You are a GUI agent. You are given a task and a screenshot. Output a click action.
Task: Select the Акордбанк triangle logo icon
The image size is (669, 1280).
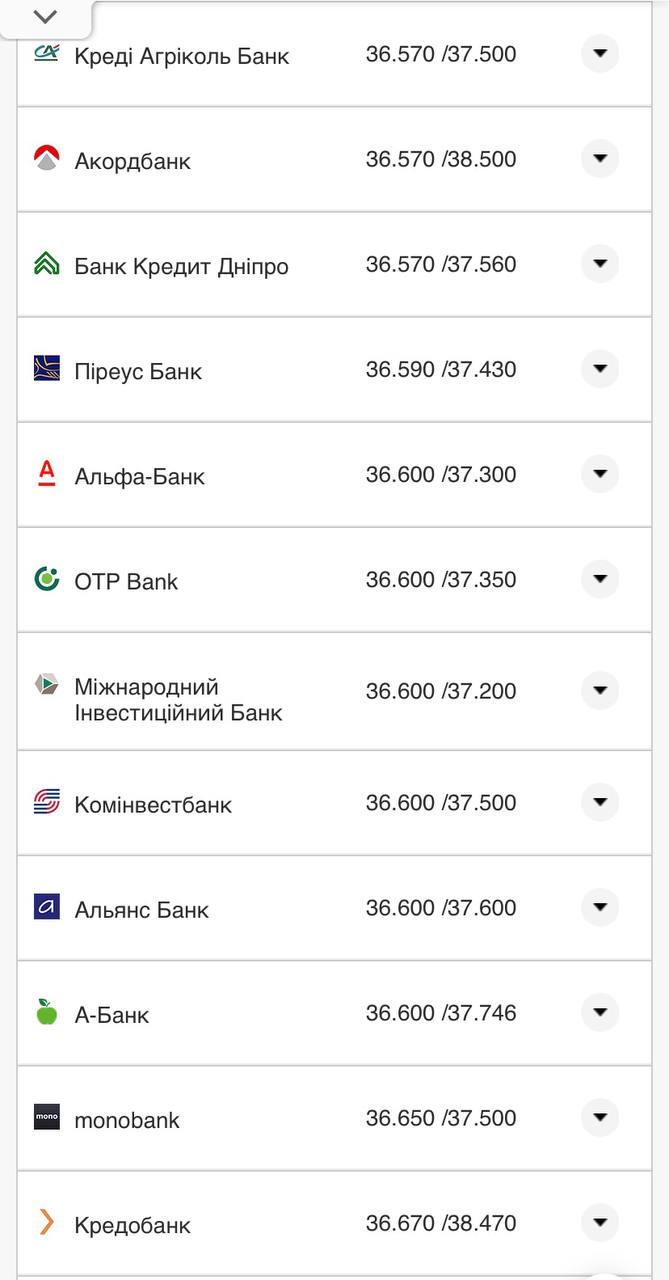[47, 158]
